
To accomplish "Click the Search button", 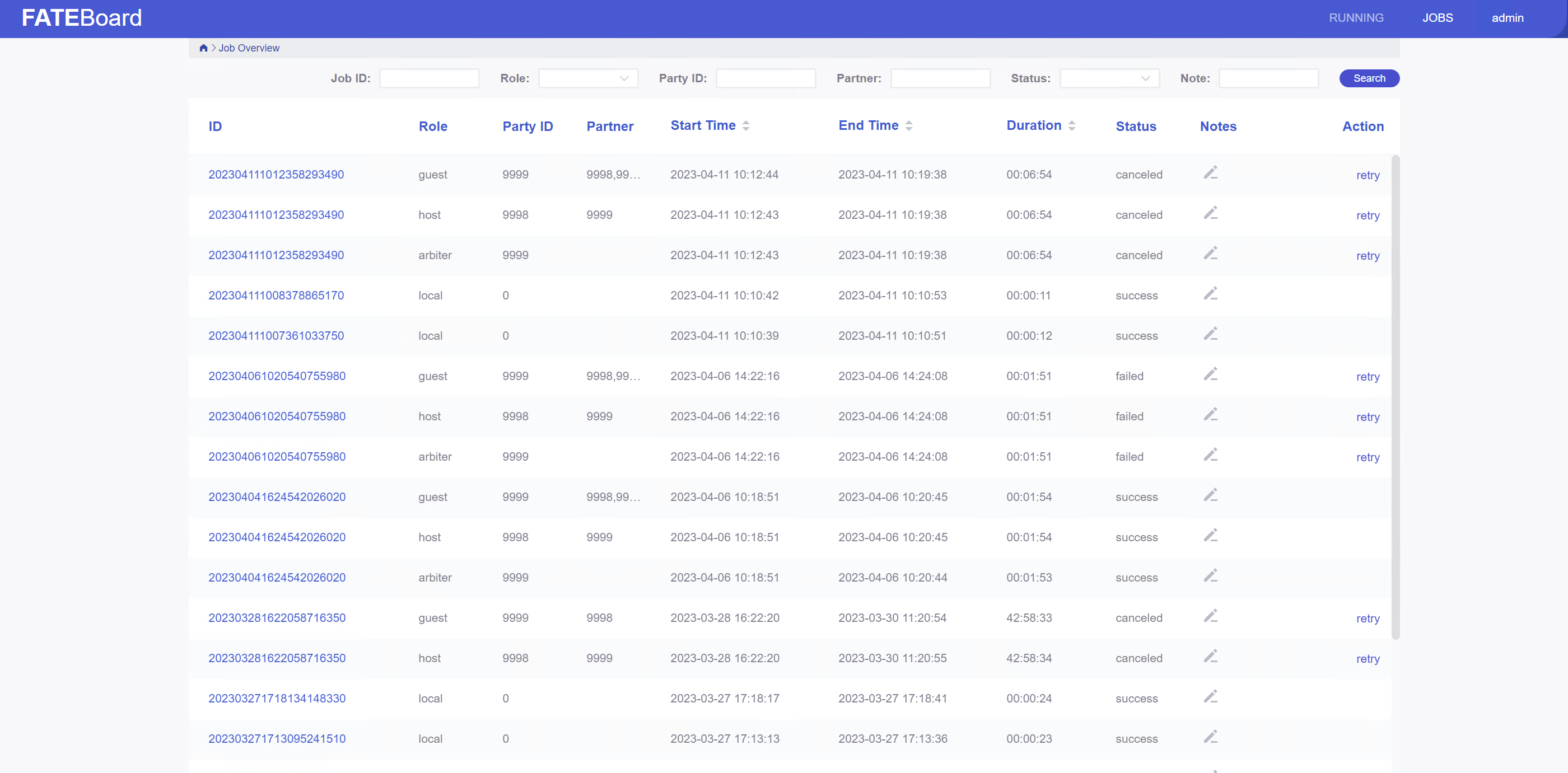I will [1369, 78].
